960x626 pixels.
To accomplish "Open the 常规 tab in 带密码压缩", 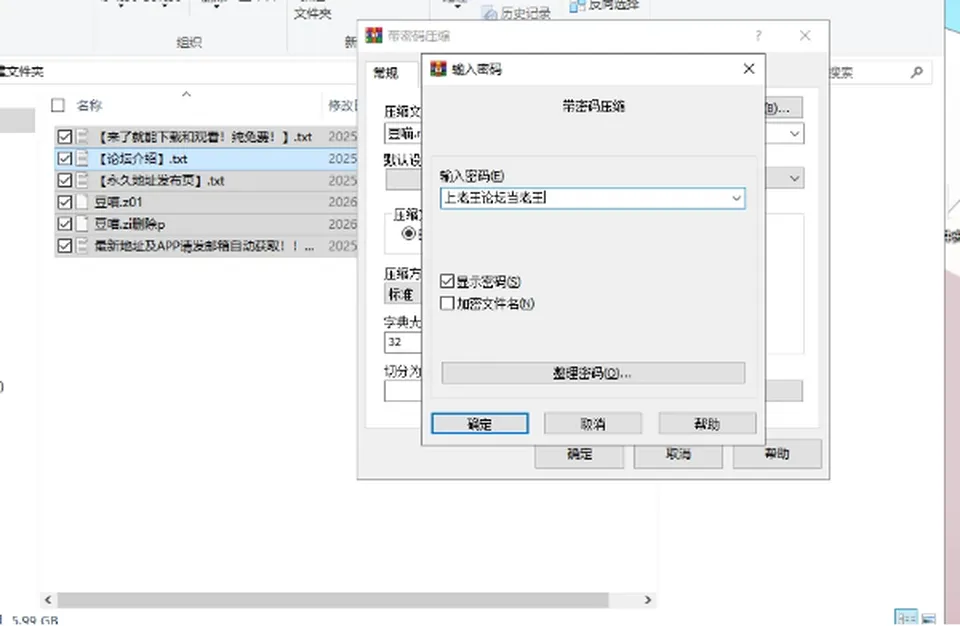I will coord(386,73).
